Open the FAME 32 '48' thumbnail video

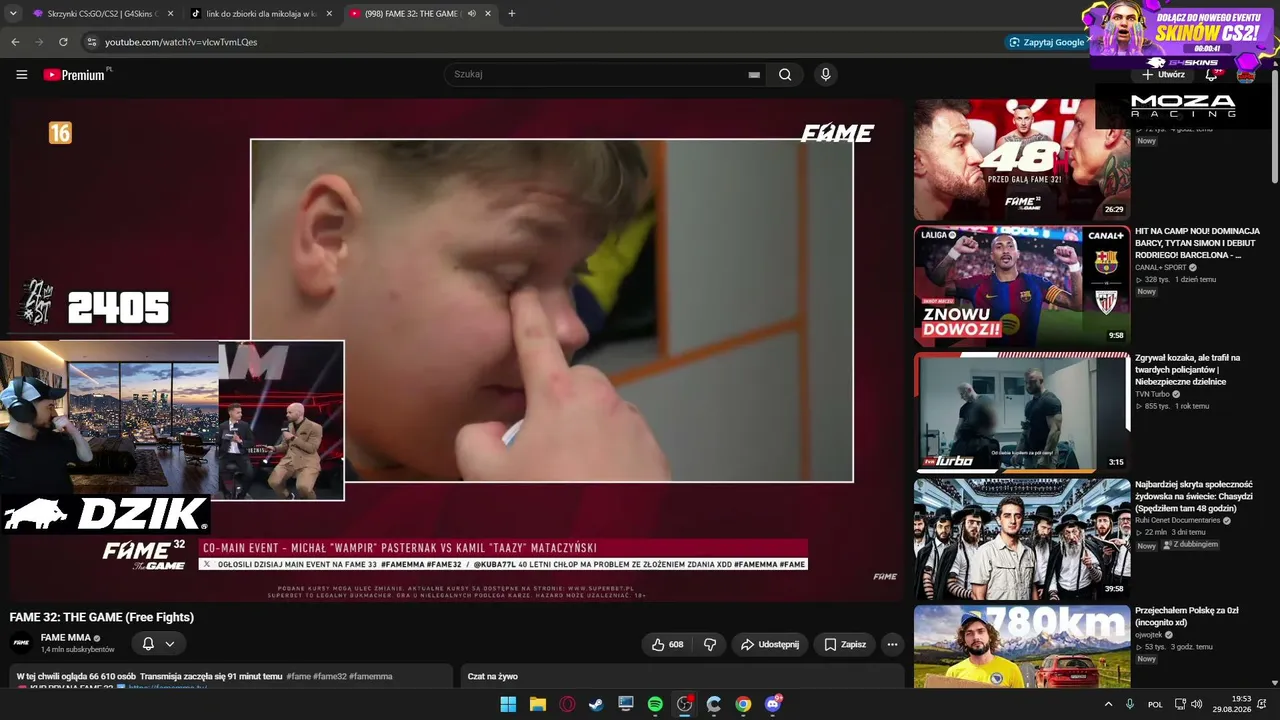tap(1022, 159)
